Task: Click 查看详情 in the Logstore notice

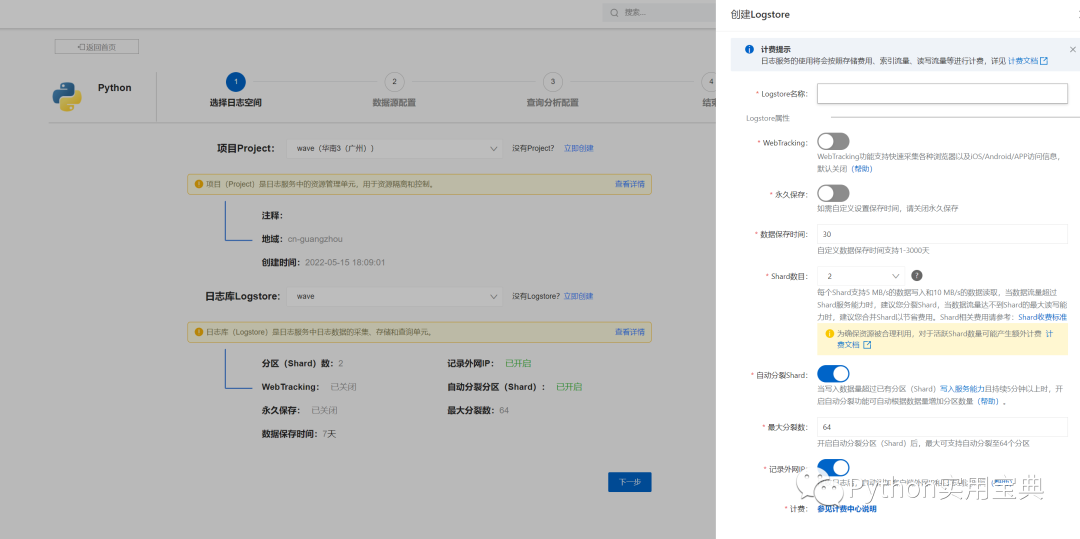Action: pyautogui.click(x=630, y=332)
